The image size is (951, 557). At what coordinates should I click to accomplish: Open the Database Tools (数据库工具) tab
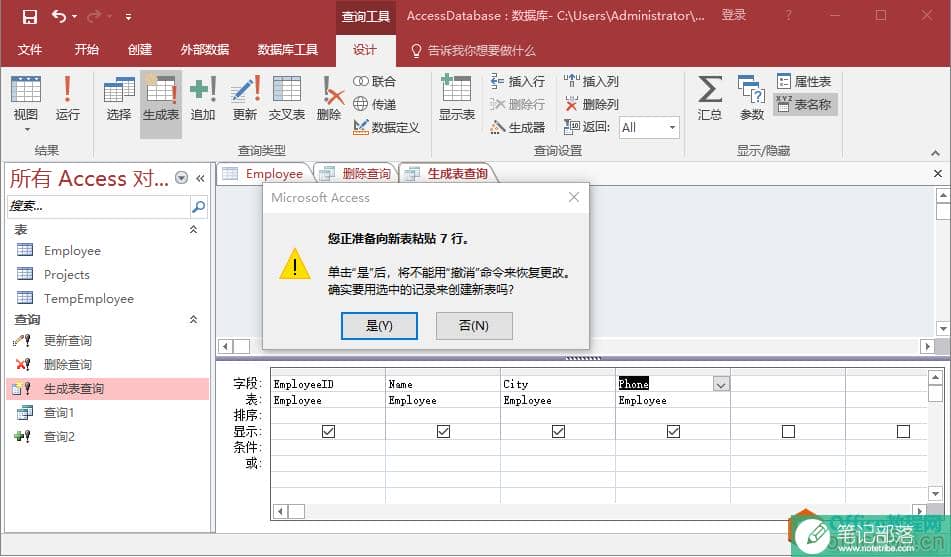tap(287, 50)
